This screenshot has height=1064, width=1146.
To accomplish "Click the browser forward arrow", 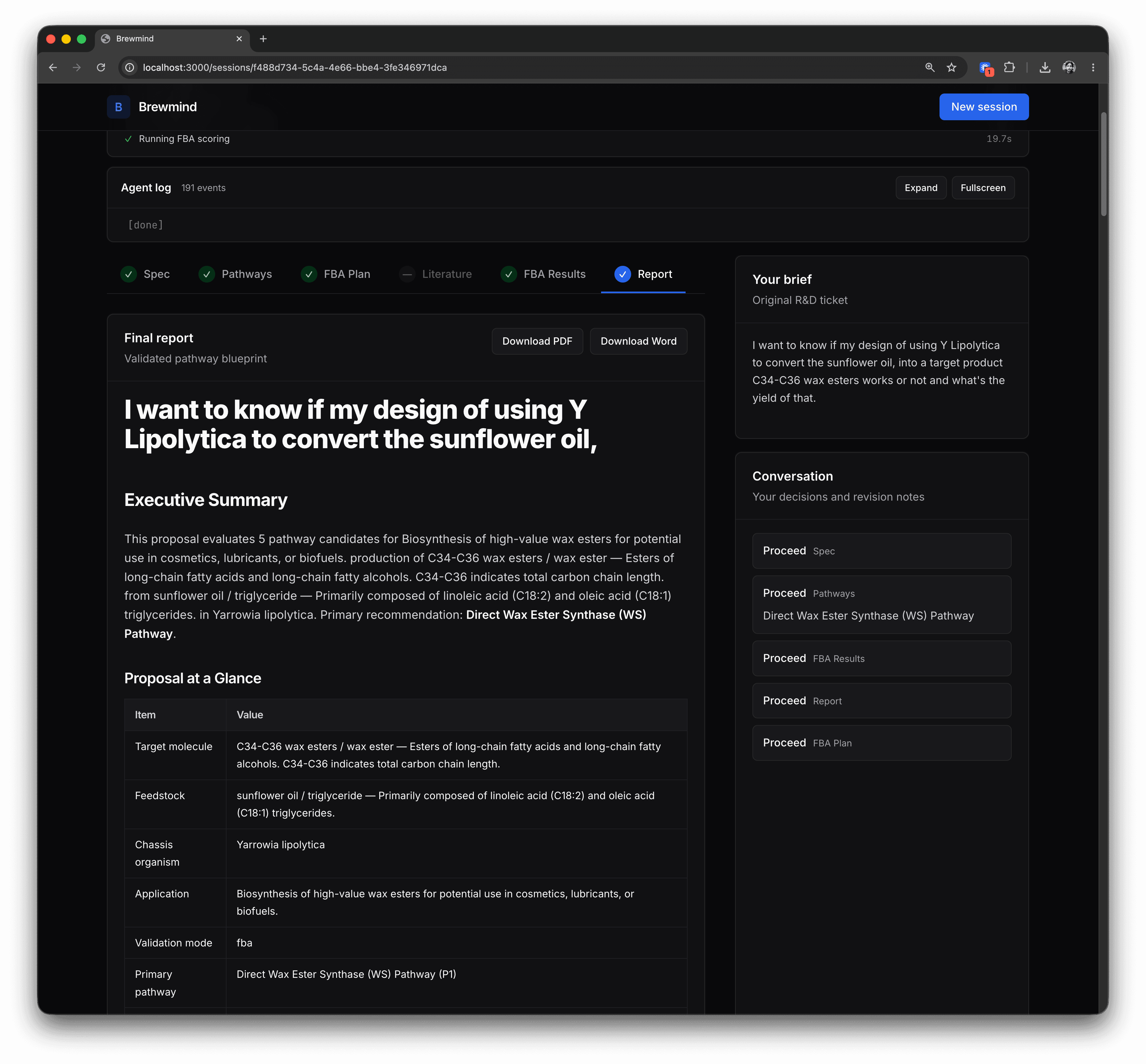I will pos(77,67).
